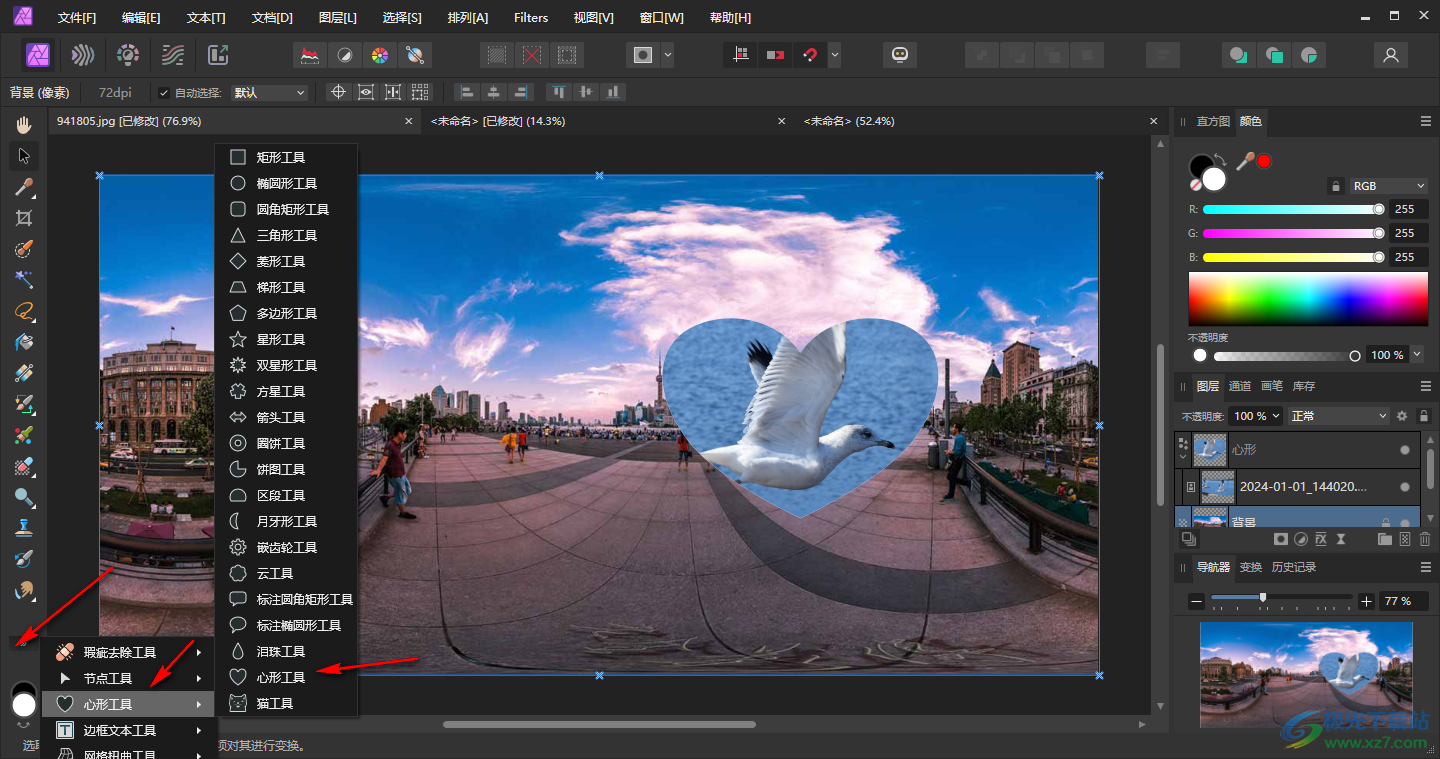Expand the 默认 auto-select dropdown

coord(269,93)
